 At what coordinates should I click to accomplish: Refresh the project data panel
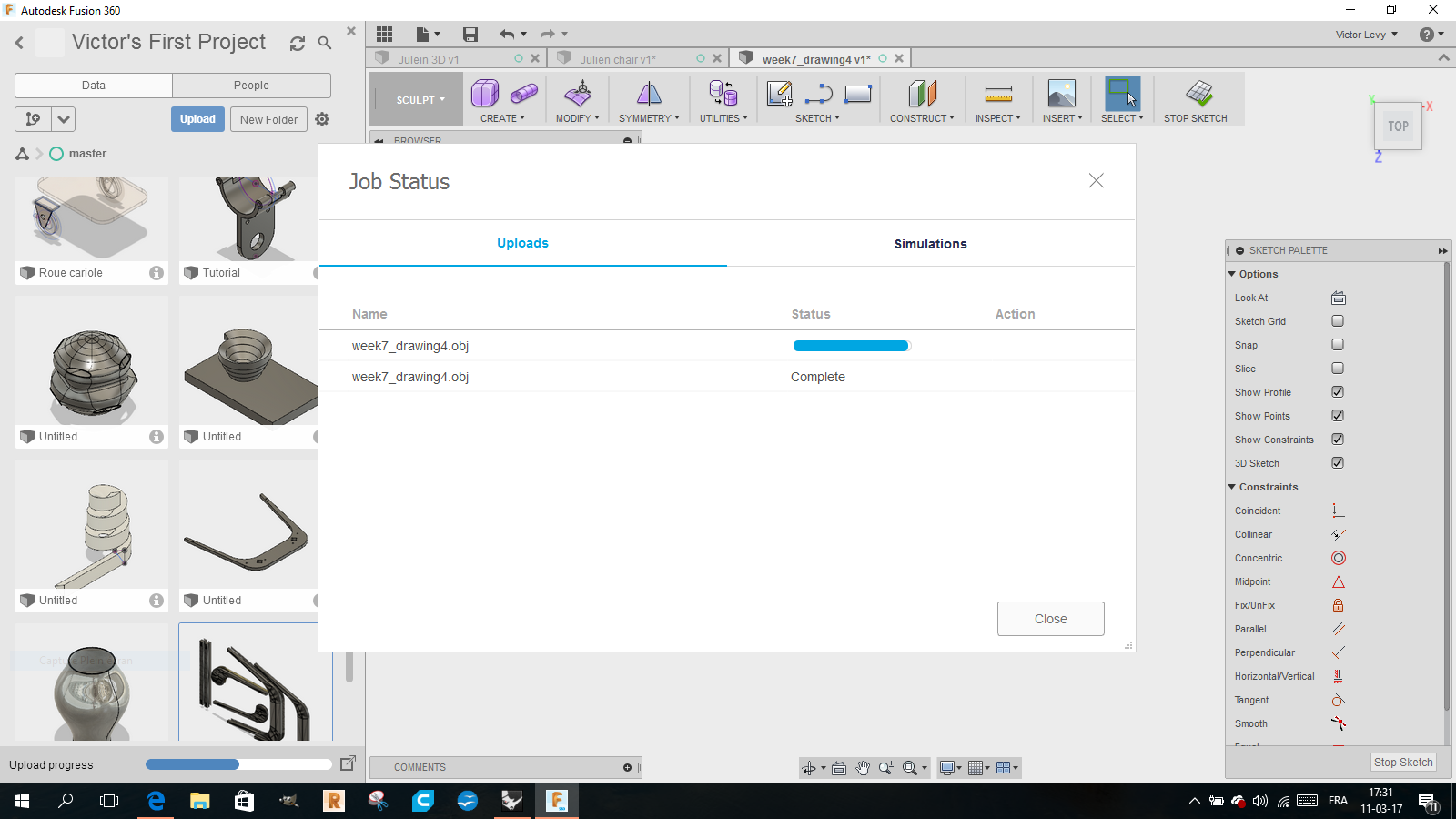pos(298,43)
